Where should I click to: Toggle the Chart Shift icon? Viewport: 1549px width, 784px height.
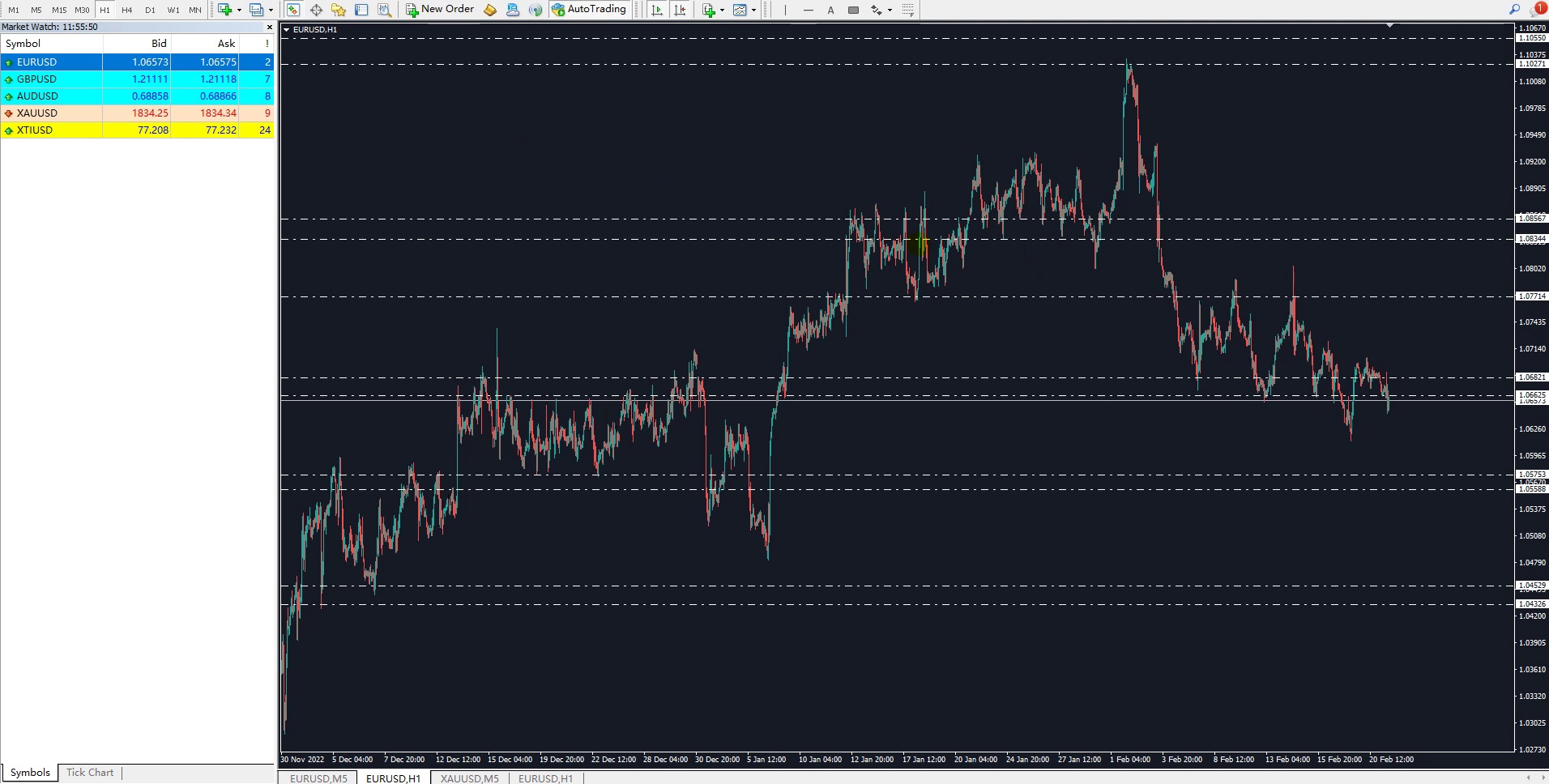[x=680, y=10]
